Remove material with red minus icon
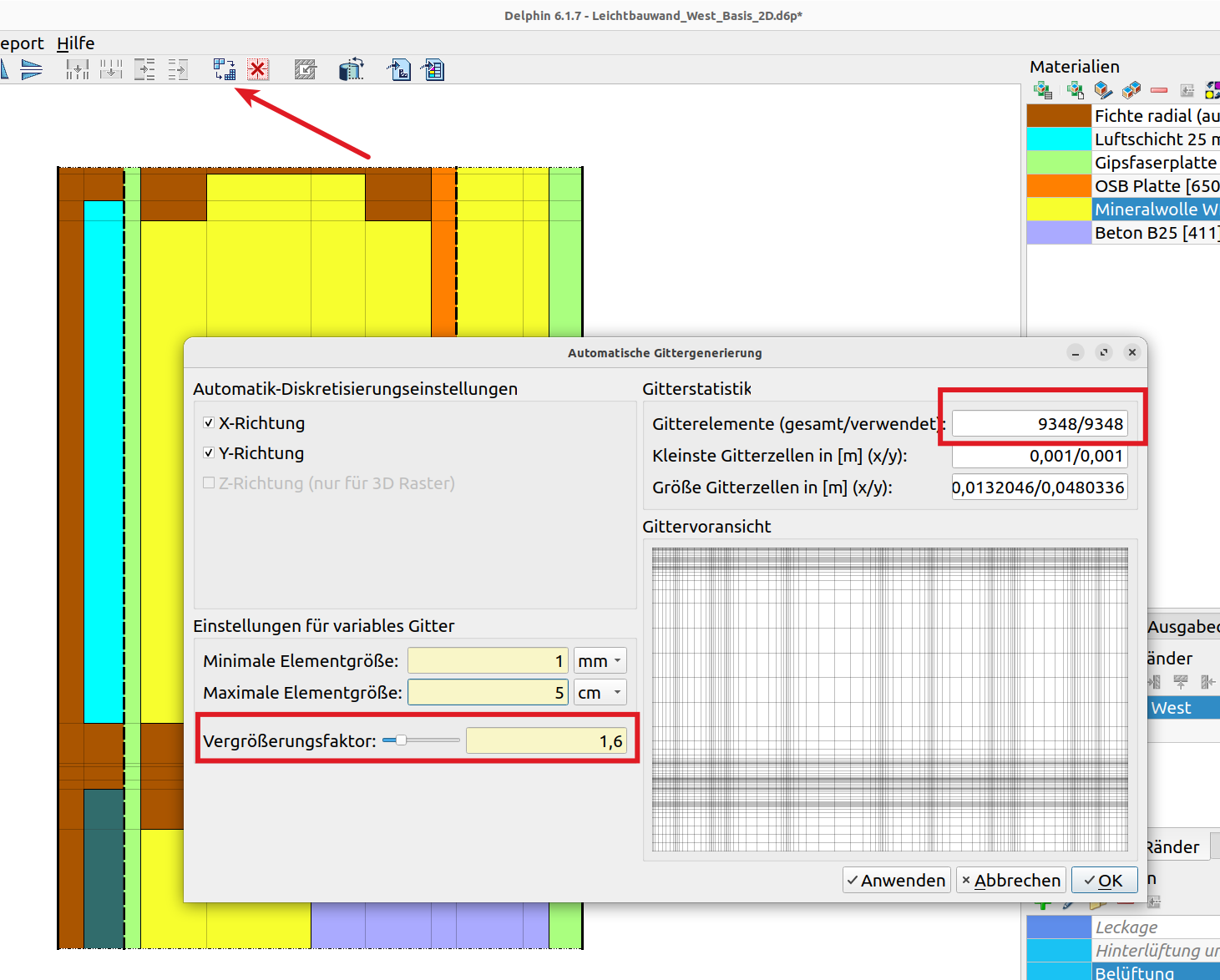The height and width of the screenshot is (980, 1220). click(1159, 90)
